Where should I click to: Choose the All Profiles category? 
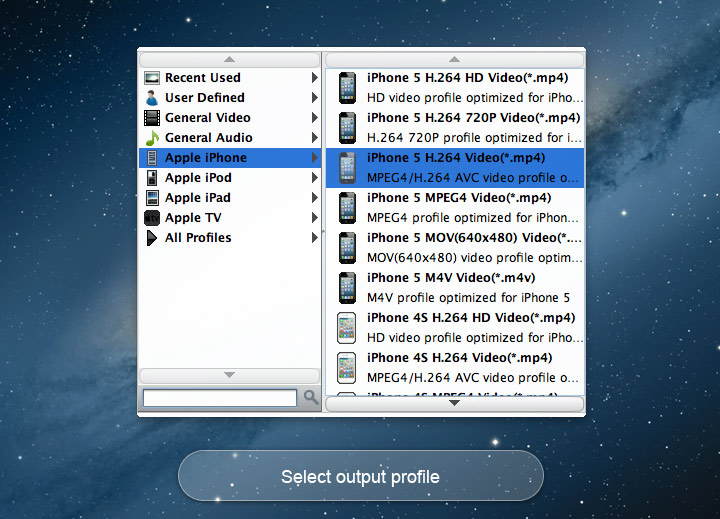pyautogui.click(x=230, y=237)
